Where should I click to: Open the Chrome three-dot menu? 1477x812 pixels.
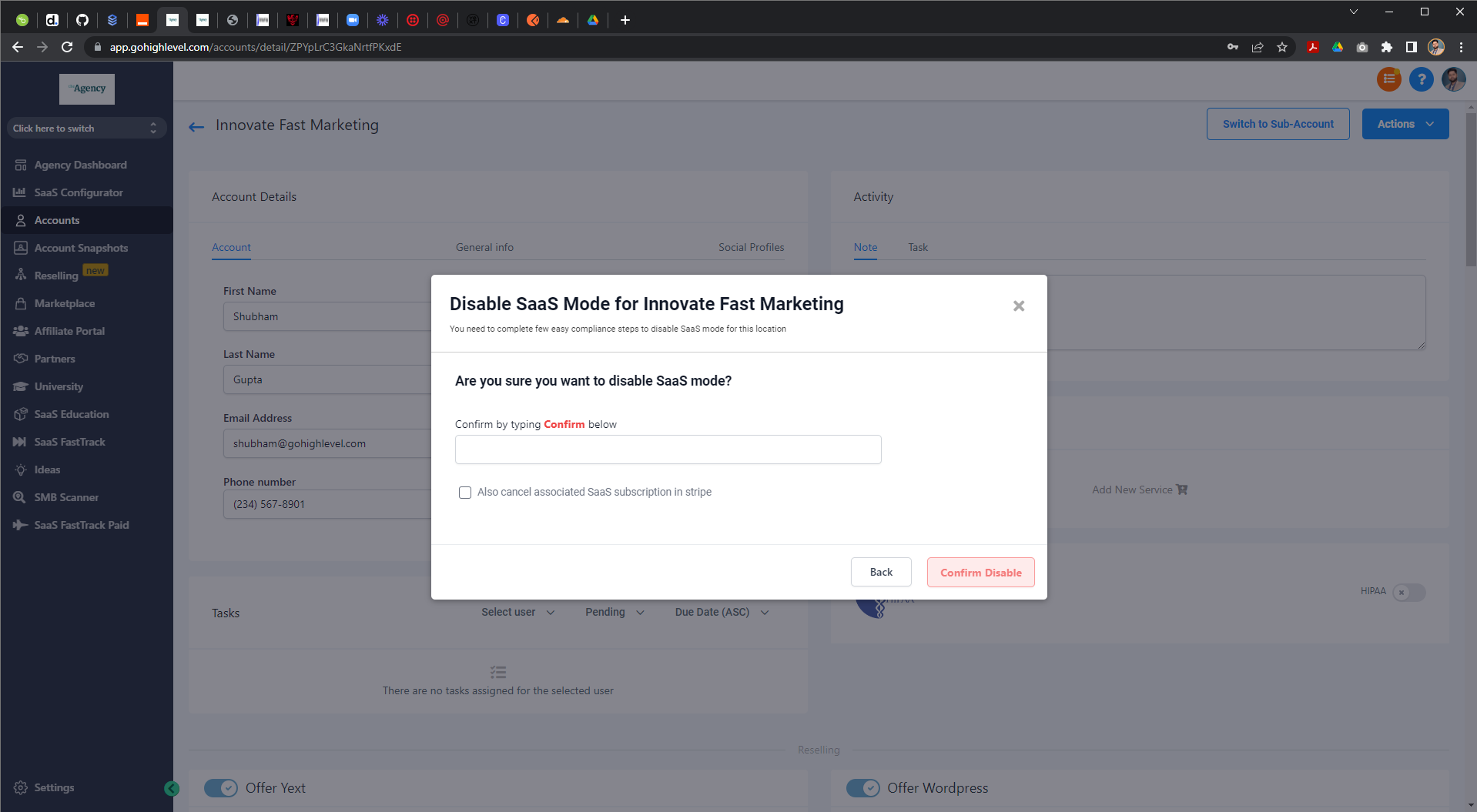click(x=1461, y=47)
